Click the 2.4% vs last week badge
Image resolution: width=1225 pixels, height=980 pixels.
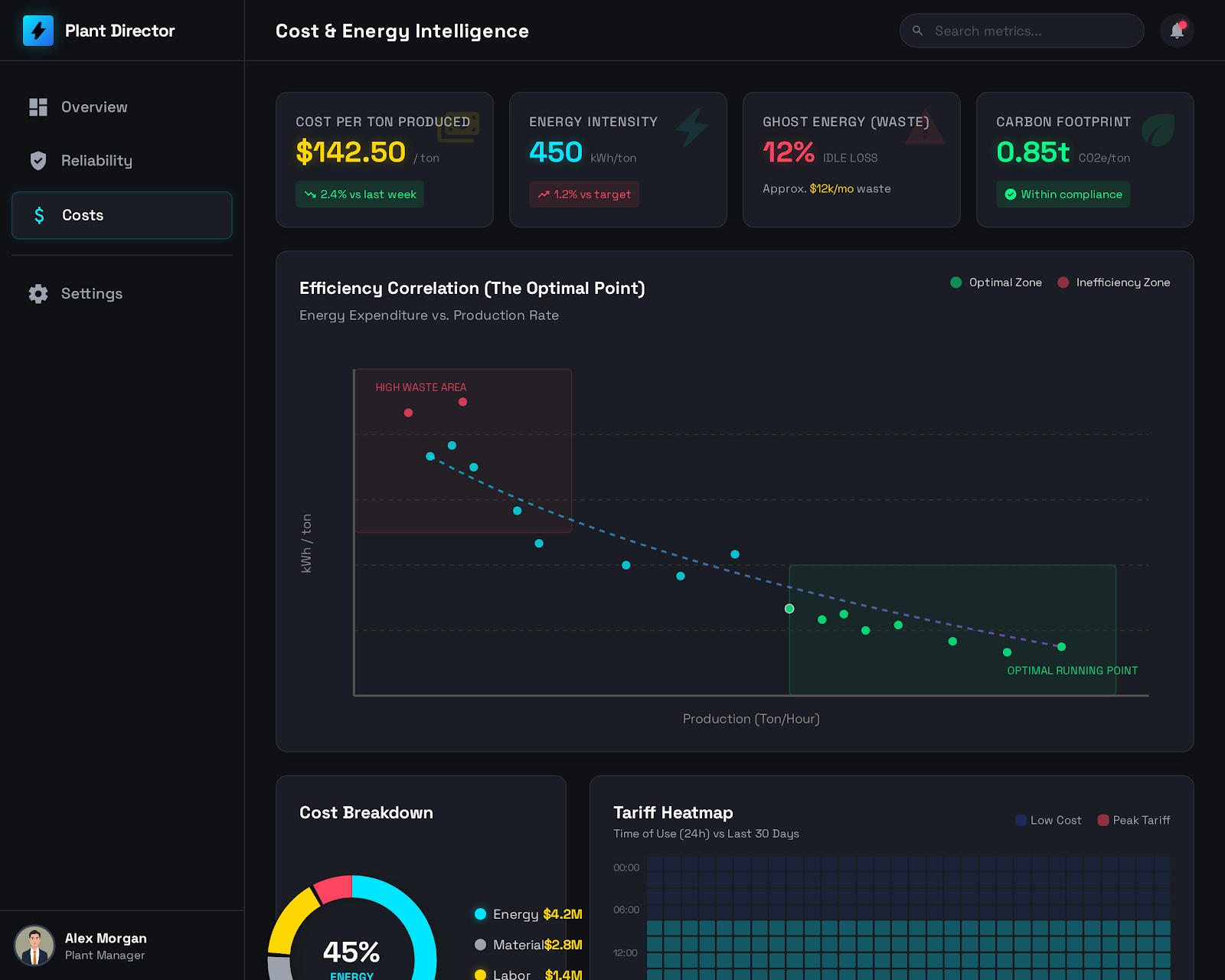pos(360,194)
